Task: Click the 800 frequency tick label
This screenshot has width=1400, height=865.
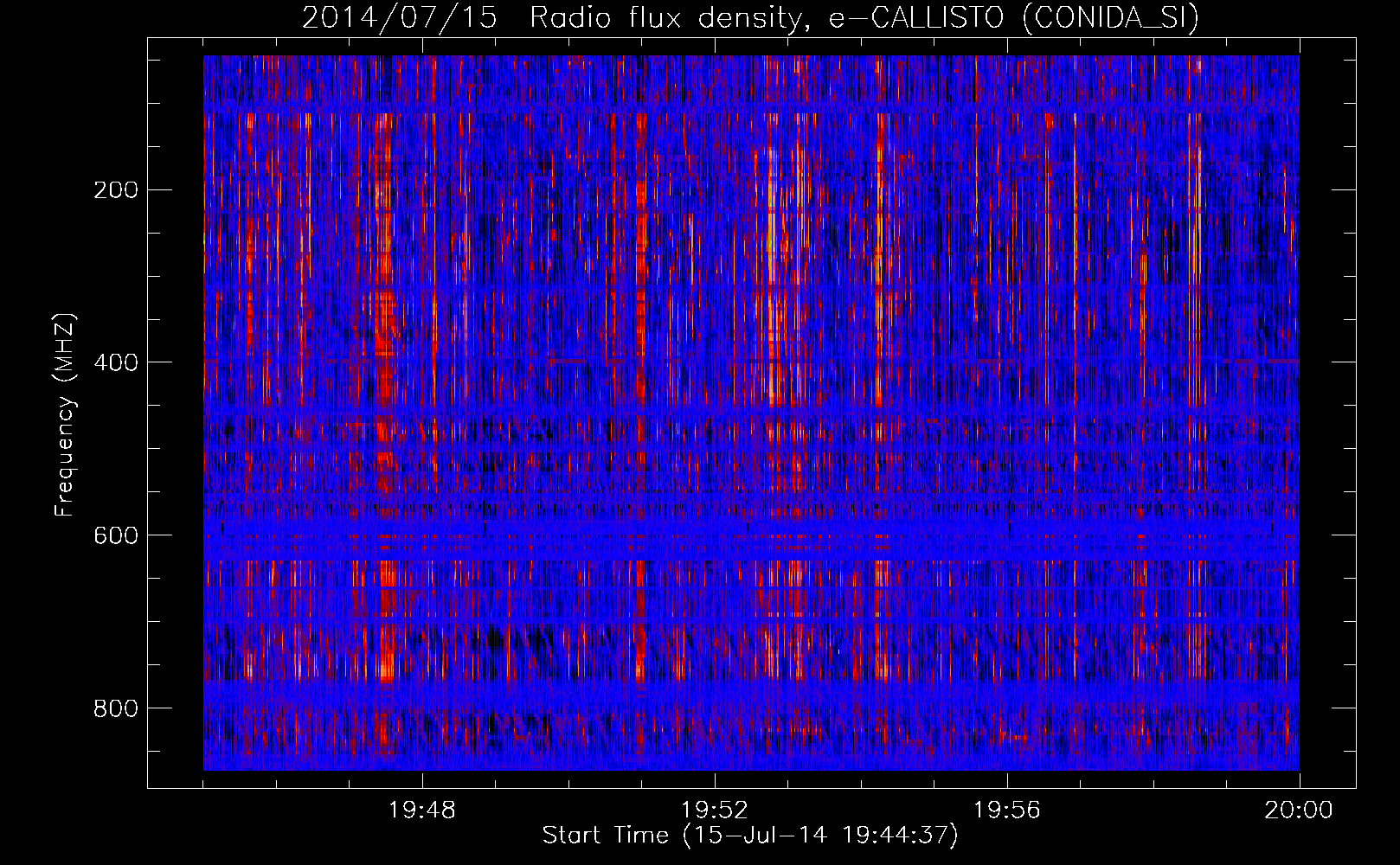Action: (x=115, y=708)
